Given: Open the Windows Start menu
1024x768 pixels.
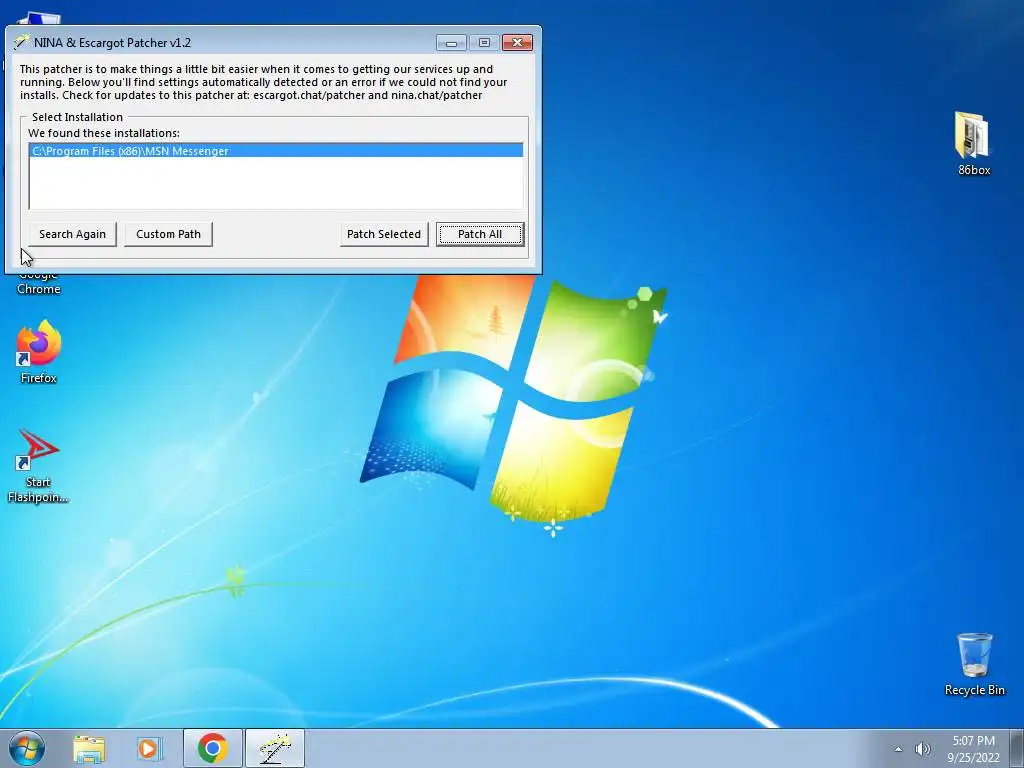Looking at the screenshot, I should pyautogui.click(x=27, y=748).
